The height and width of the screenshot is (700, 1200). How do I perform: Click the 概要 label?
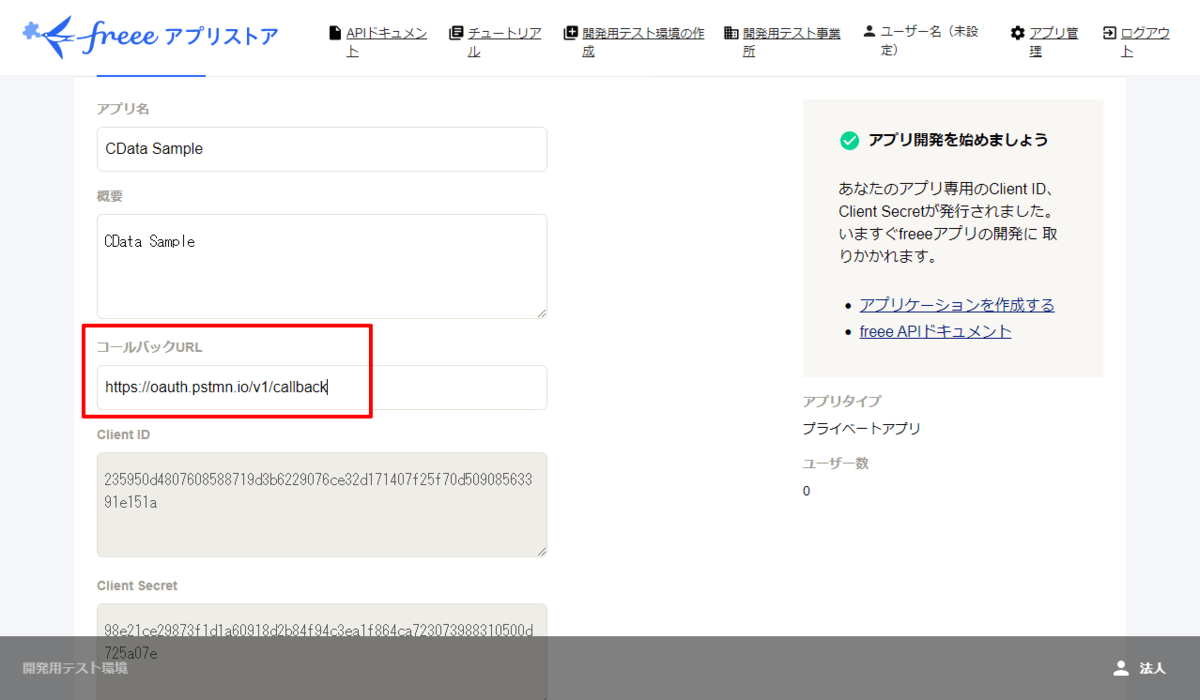pos(110,196)
